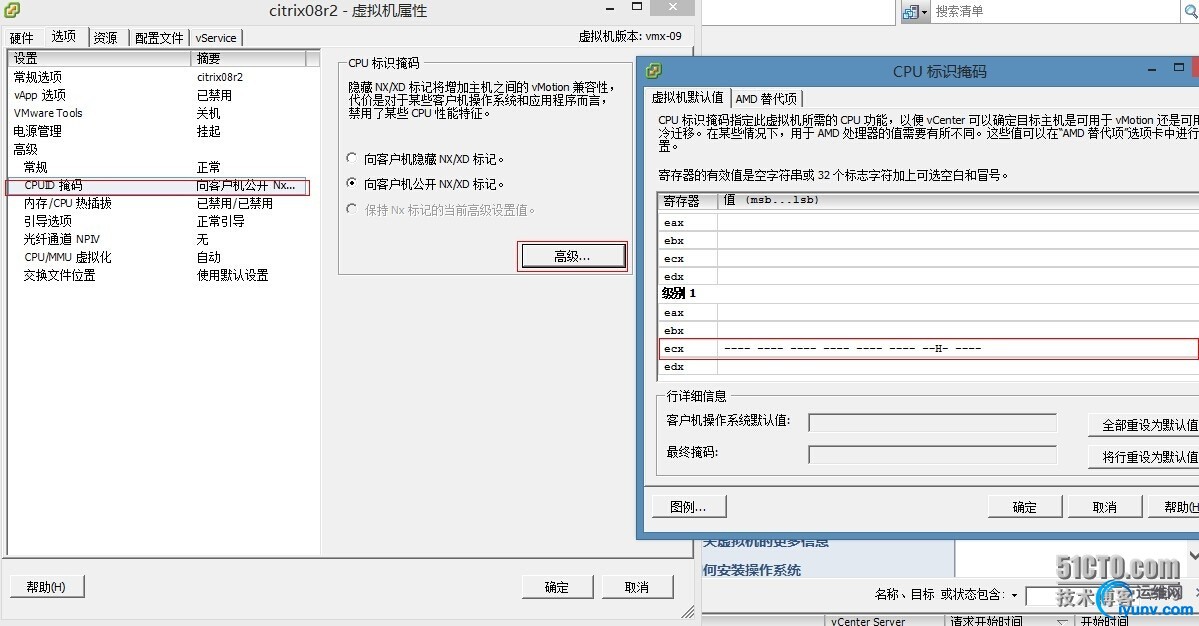Select the 常规 row under 高级
Screen dimensions: 1199x626
162,167
